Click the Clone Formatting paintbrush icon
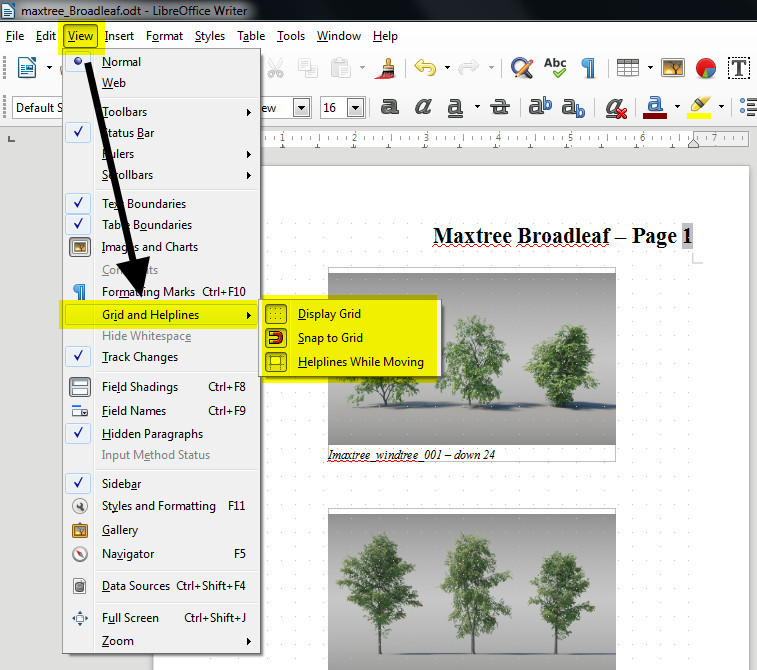Screen dimensions: 757x670 (x=386, y=68)
